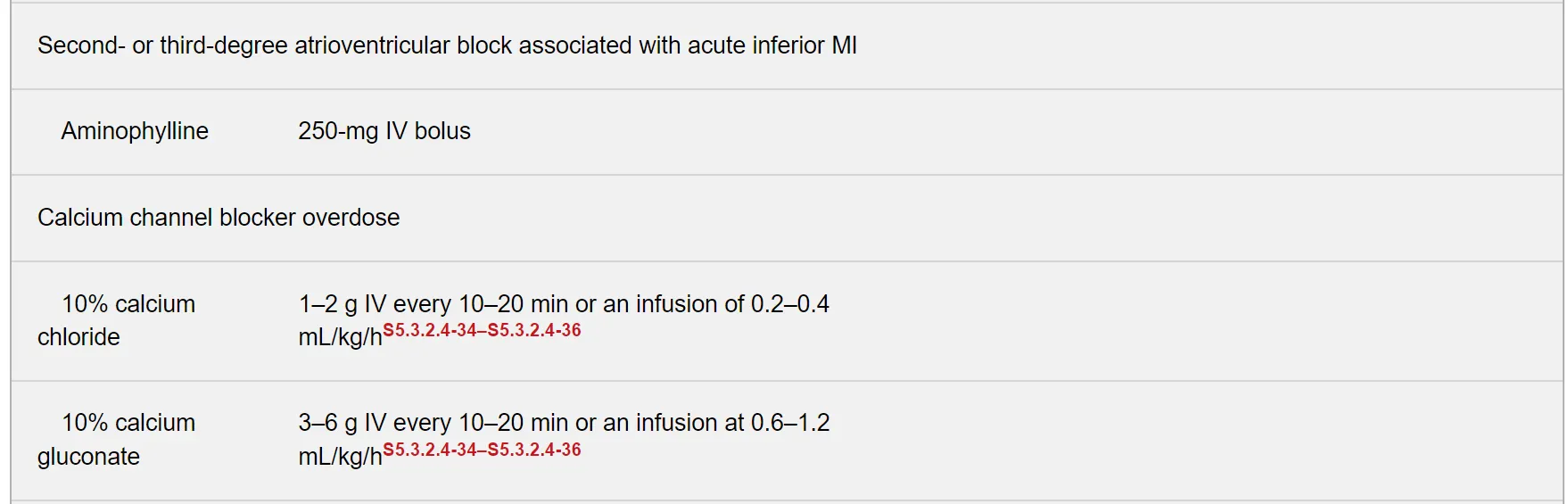1568x504 pixels.
Task: Click the Aminophylline drug name
Action: (135, 131)
